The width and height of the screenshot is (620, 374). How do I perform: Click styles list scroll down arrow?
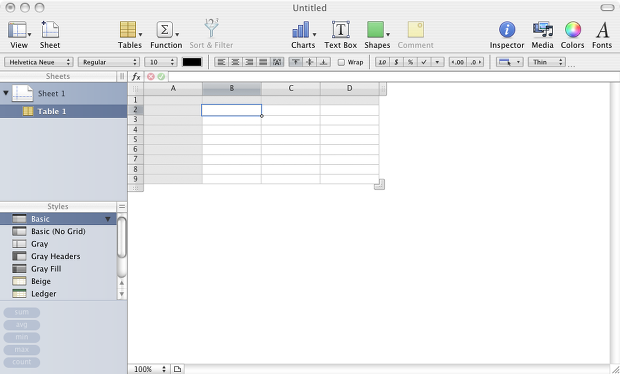121,294
